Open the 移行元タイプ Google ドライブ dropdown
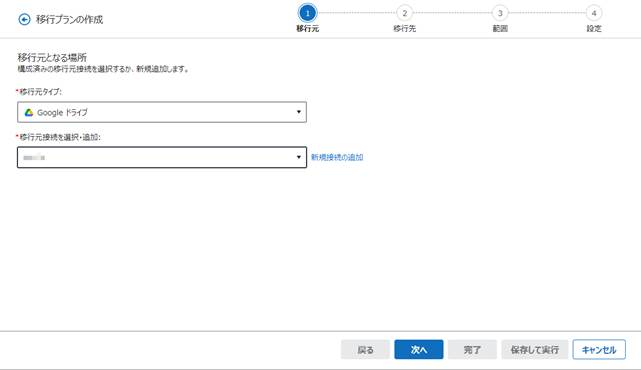This screenshot has height=370, width=641. (x=162, y=112)
